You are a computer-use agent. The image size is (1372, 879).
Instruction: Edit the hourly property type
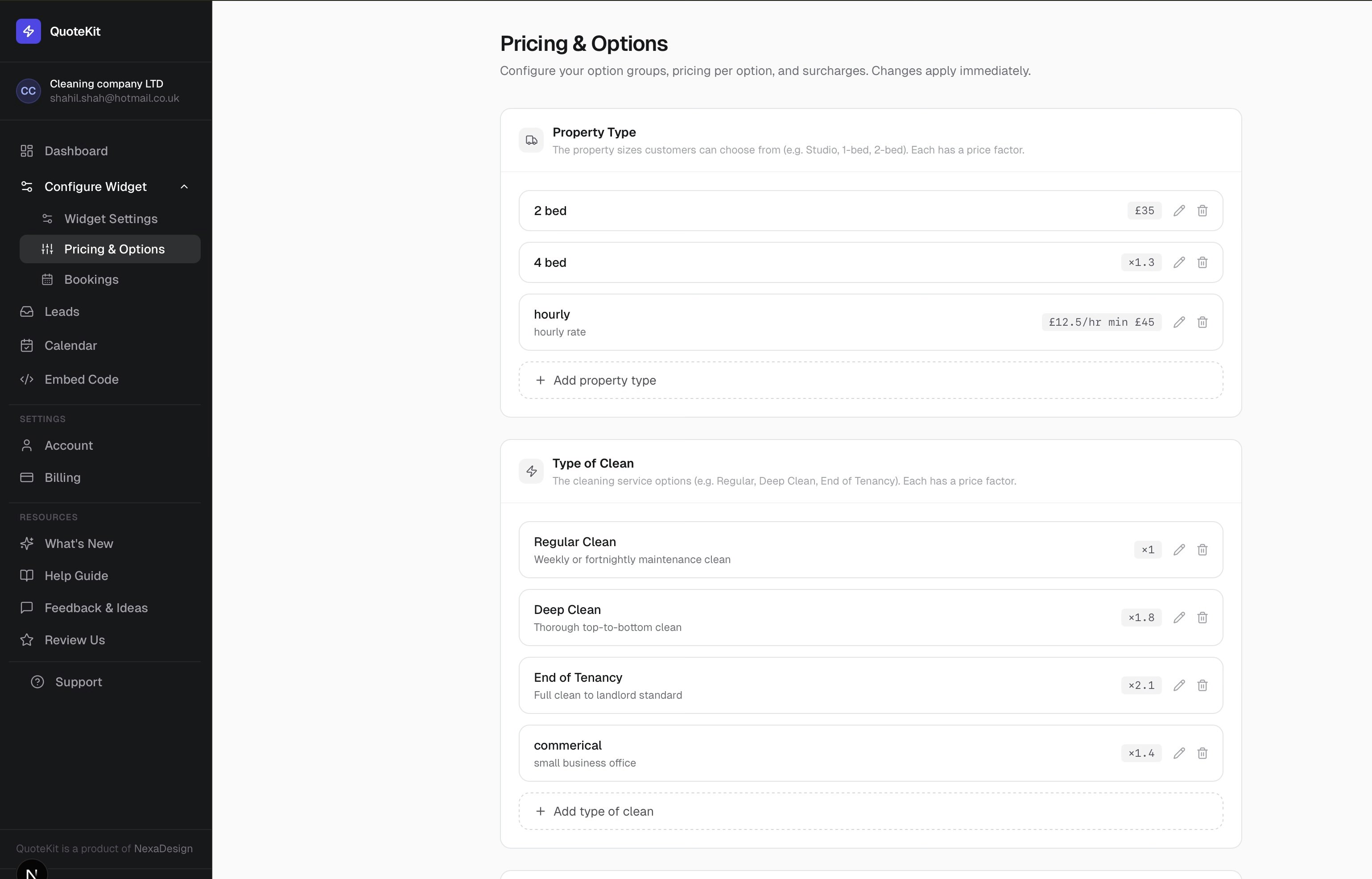pyautogui.click(x=1179, y=323)
